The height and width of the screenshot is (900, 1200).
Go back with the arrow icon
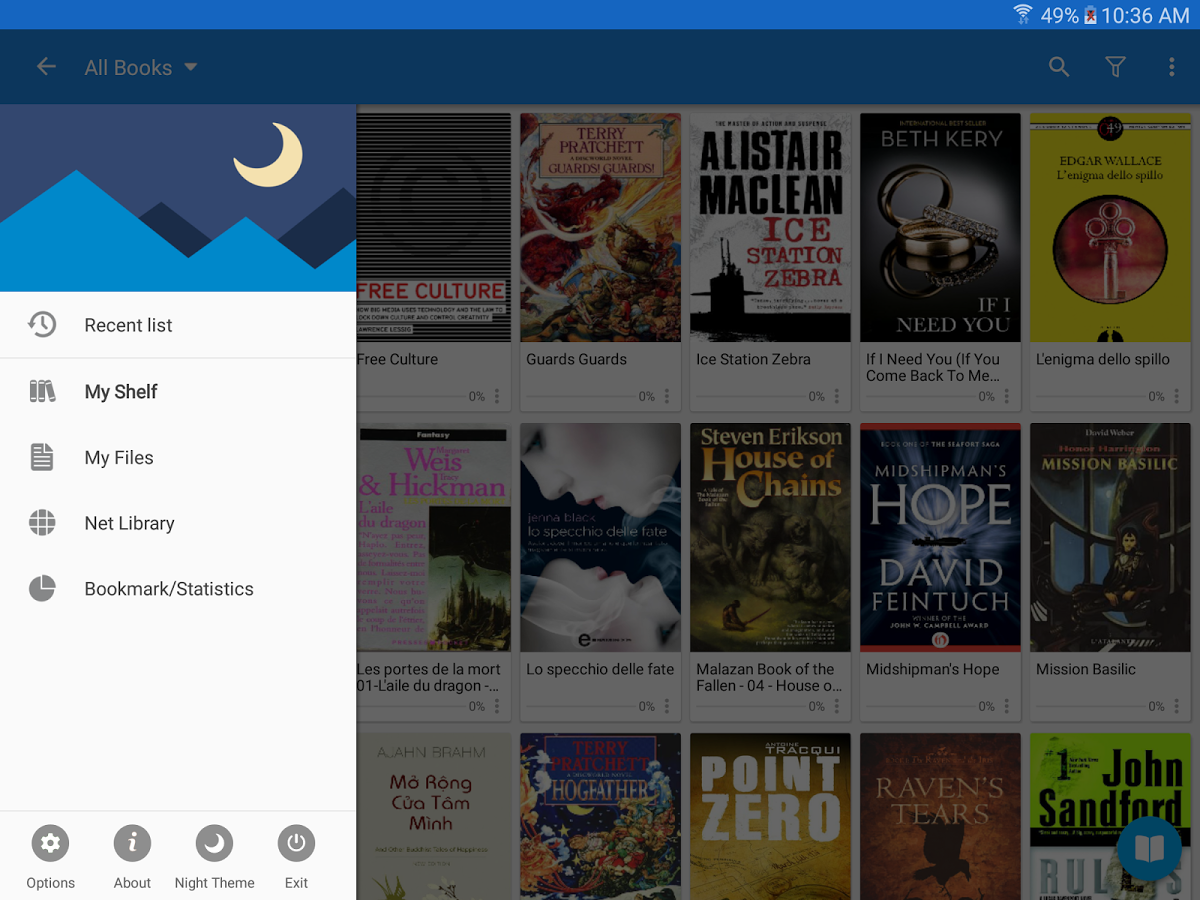coord(46,67)
